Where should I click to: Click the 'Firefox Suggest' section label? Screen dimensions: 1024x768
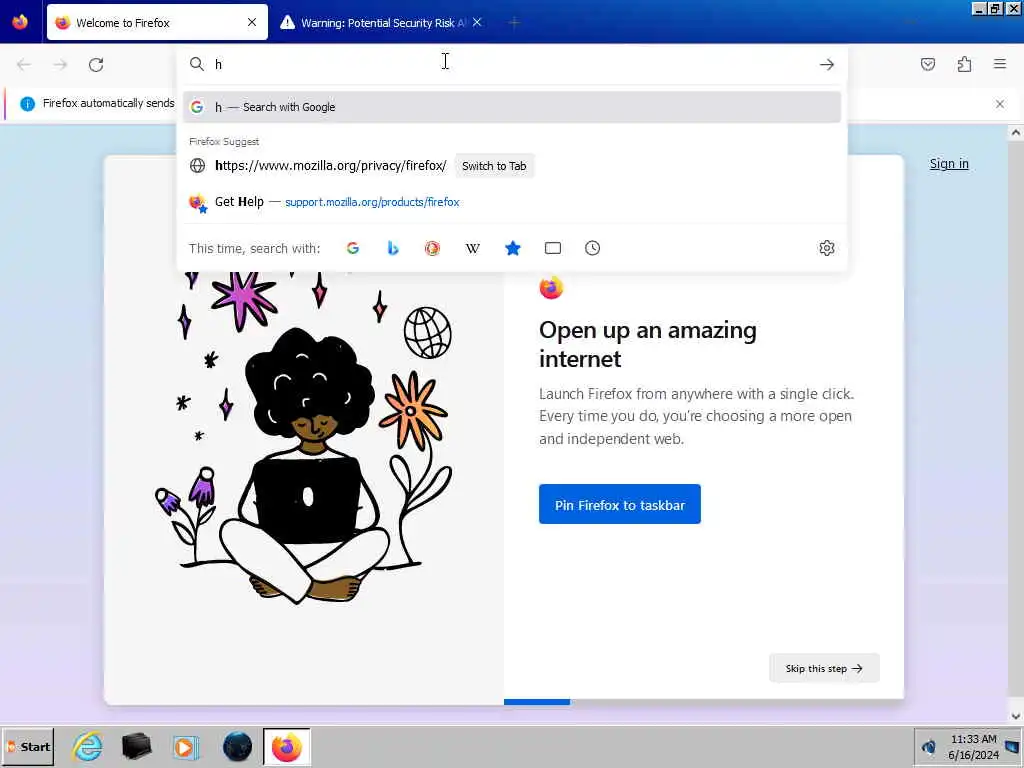pos(224,142)
